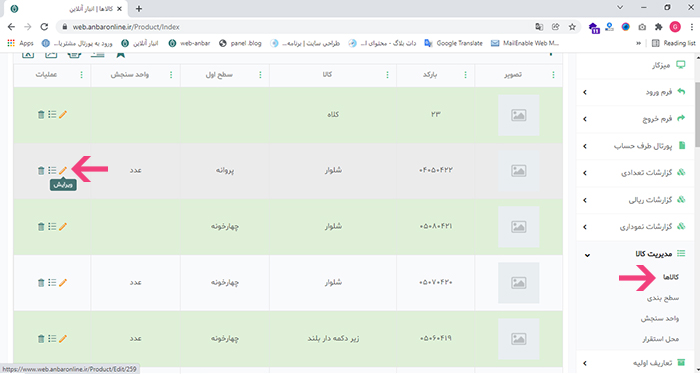Open column menu for کالا header
700x374 pixels.
388,75
